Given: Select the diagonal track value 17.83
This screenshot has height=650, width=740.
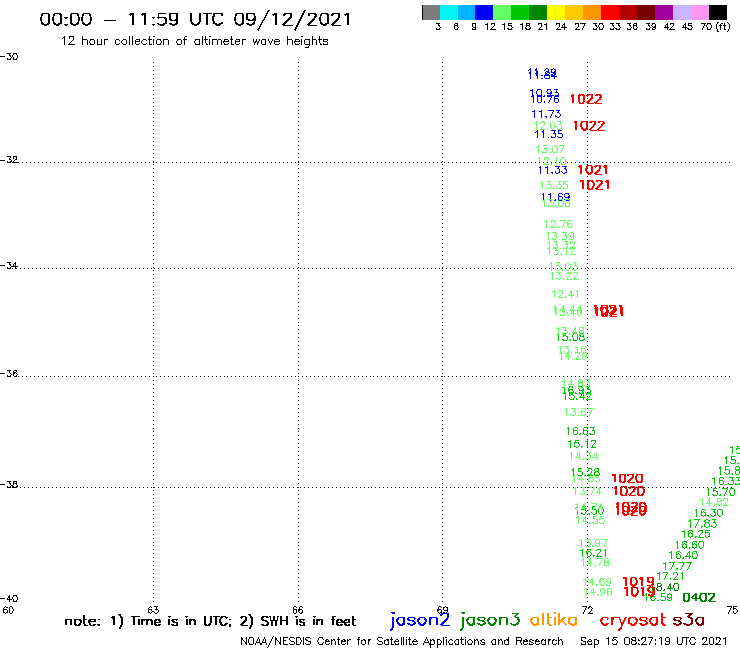Looking at the screenshot, I should (x=702, y=524).
